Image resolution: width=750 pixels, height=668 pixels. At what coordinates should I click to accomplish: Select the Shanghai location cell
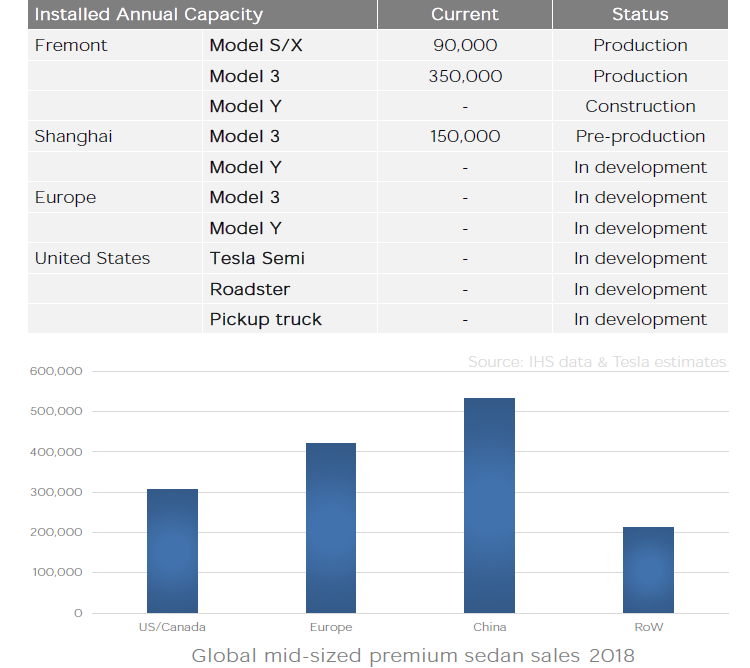coord(73,137)
